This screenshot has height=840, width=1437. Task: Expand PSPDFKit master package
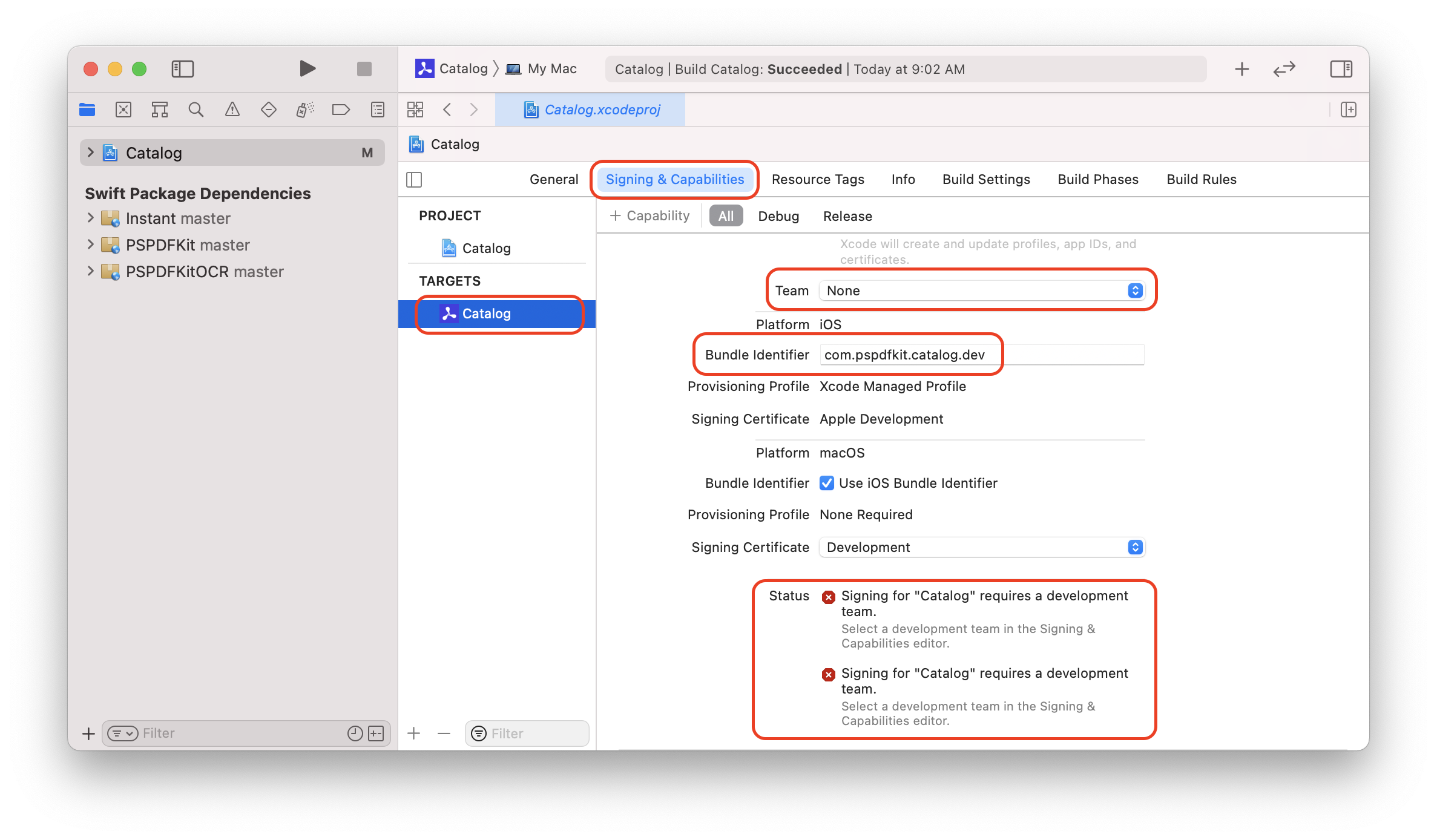coord(90,244)
